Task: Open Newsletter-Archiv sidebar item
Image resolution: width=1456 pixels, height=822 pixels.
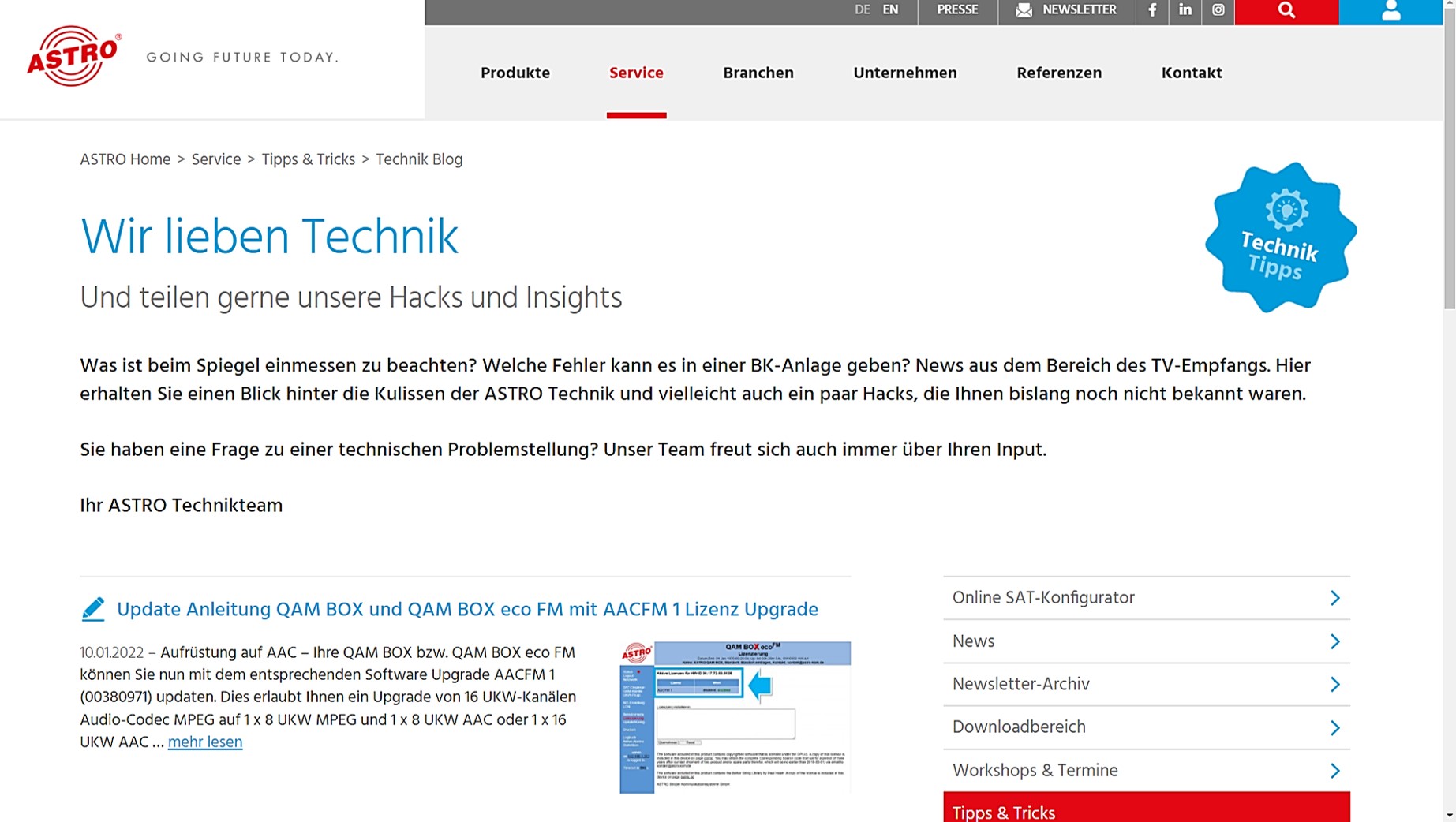Action: pyautogui.click(x=1147, y=684)
